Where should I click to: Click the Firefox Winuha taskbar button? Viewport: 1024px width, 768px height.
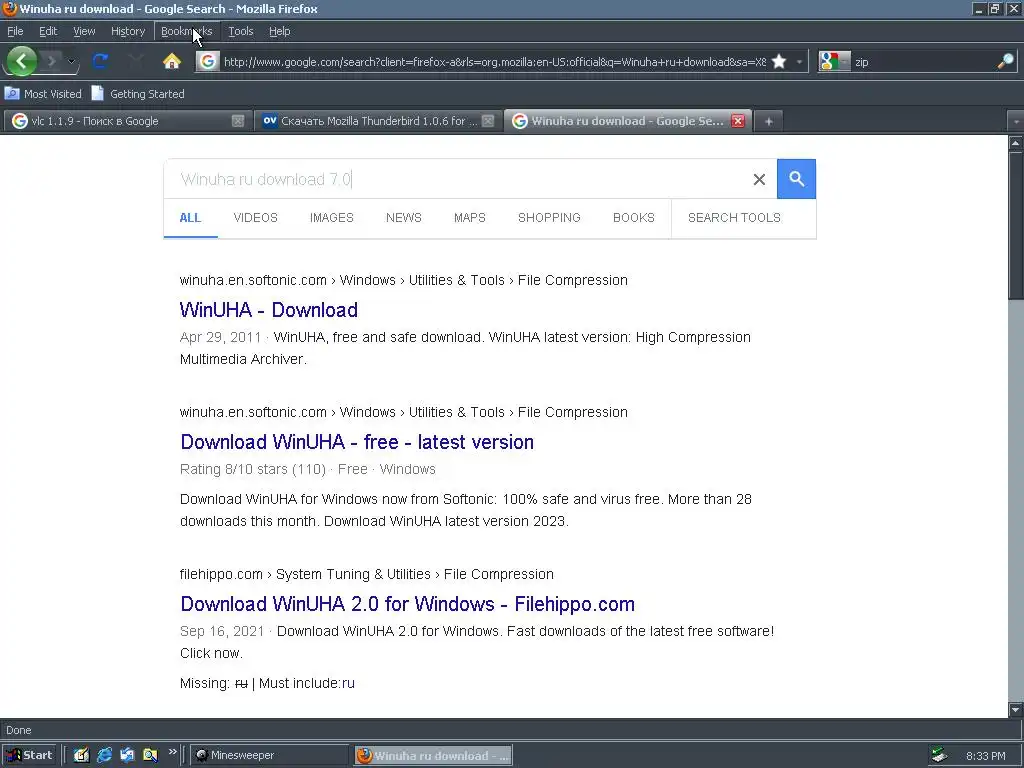pyautogui.click(x=433, y=755)
